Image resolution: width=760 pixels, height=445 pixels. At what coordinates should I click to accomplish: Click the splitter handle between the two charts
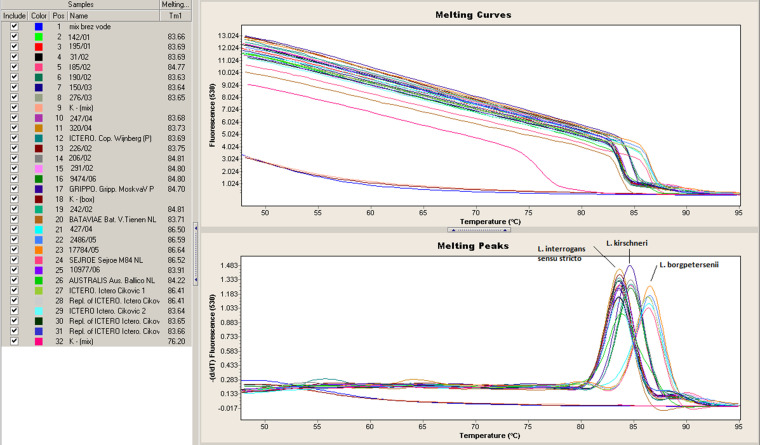pos(476,229)
